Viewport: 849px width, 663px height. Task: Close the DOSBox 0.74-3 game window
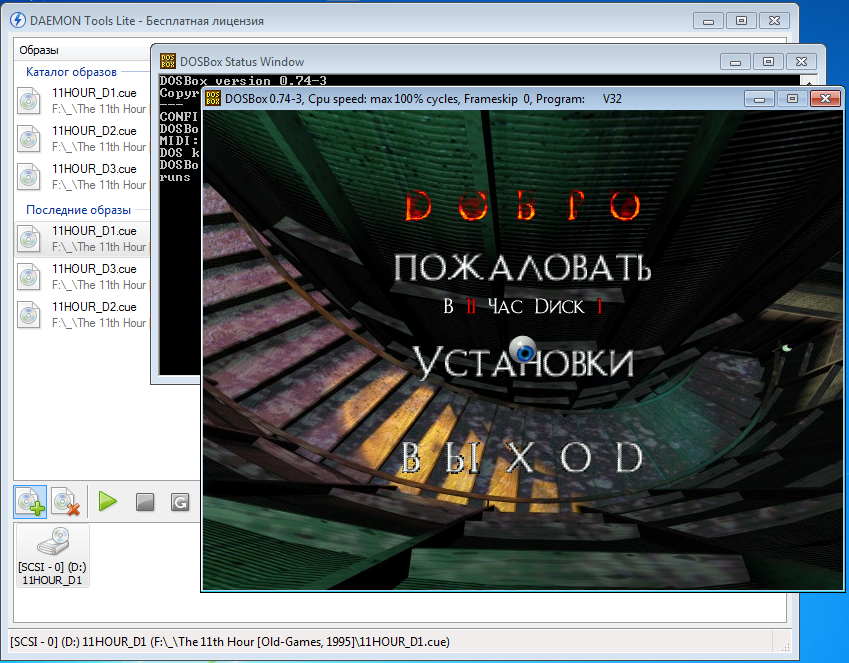(x=825, y=99)
